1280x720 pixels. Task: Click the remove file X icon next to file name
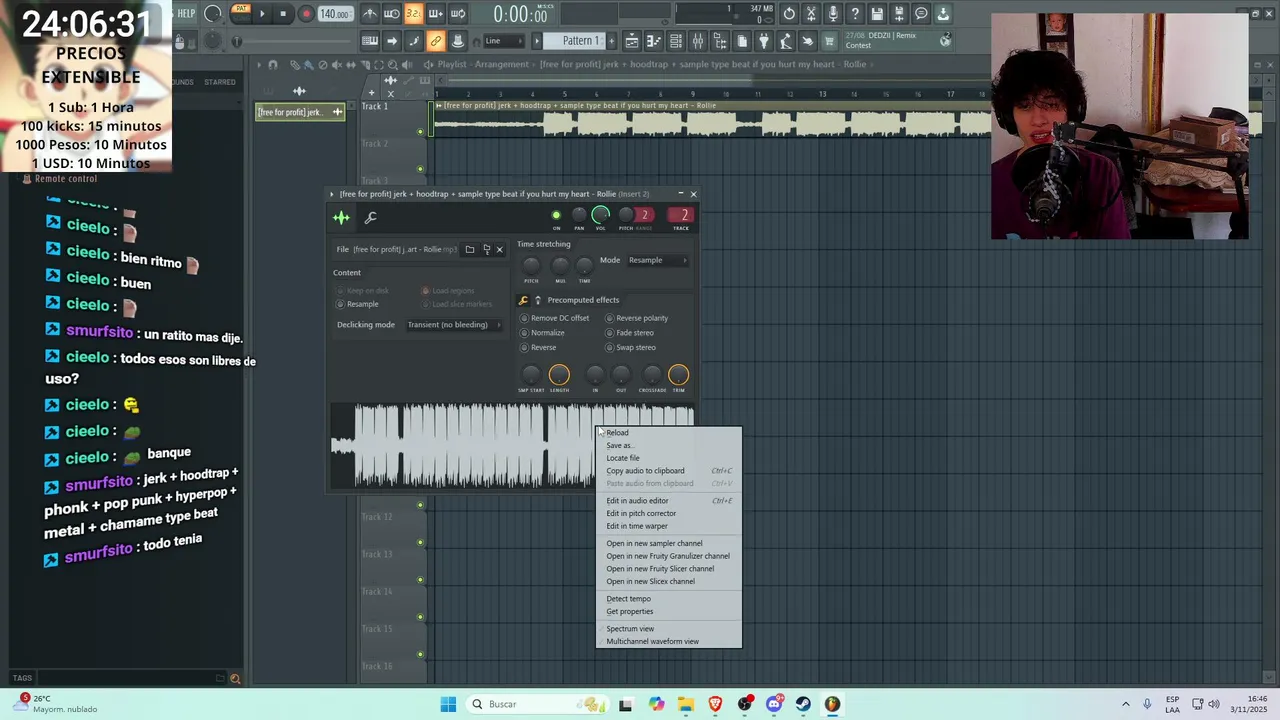pyautogui.click(x=500, y=249)
